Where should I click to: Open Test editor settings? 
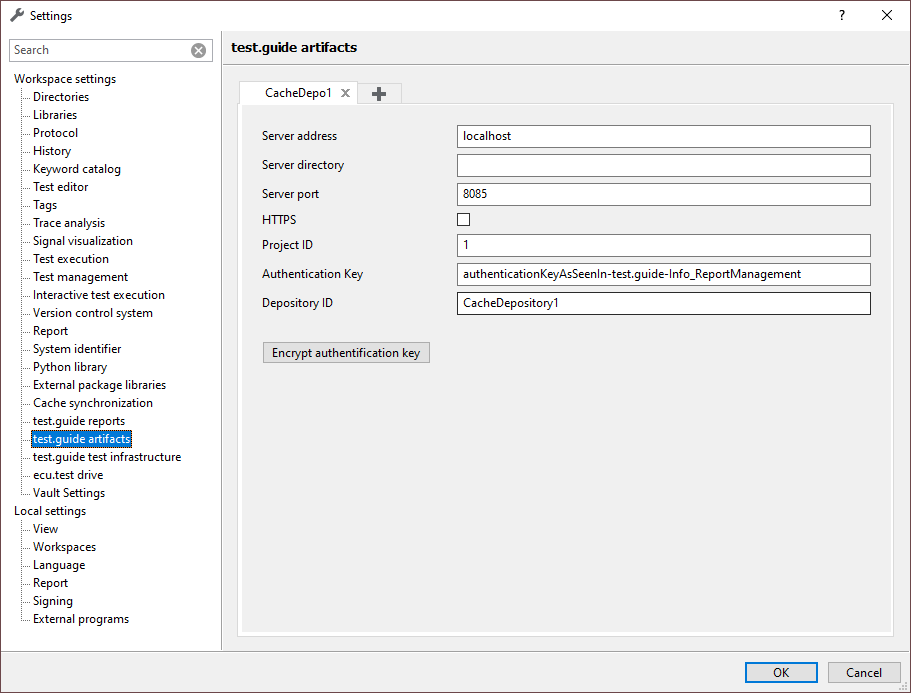click(60, 187)
